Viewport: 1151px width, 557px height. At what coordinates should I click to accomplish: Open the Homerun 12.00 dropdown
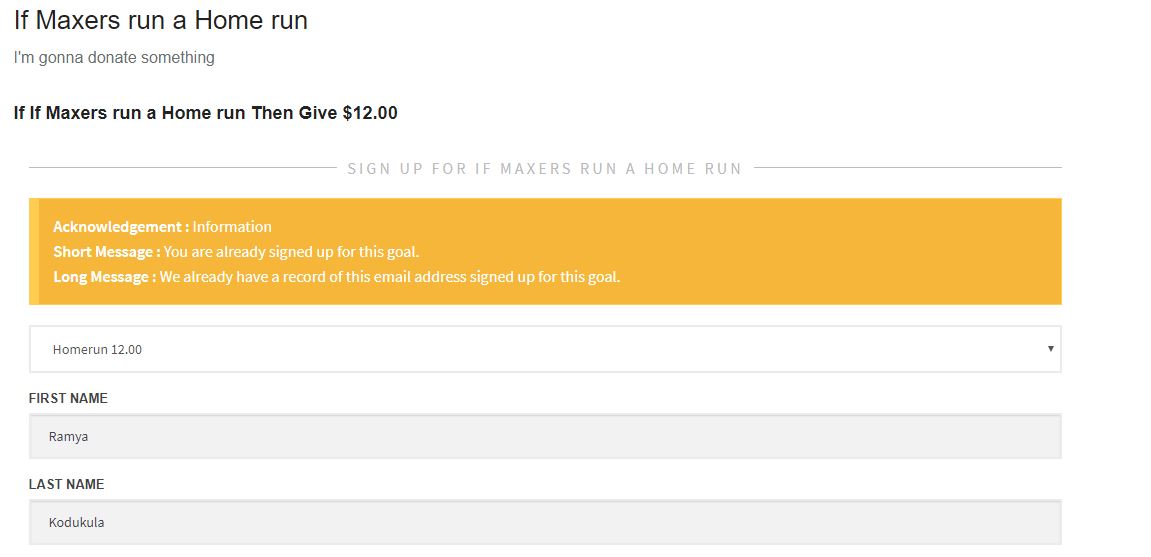[x=545, y=349]
